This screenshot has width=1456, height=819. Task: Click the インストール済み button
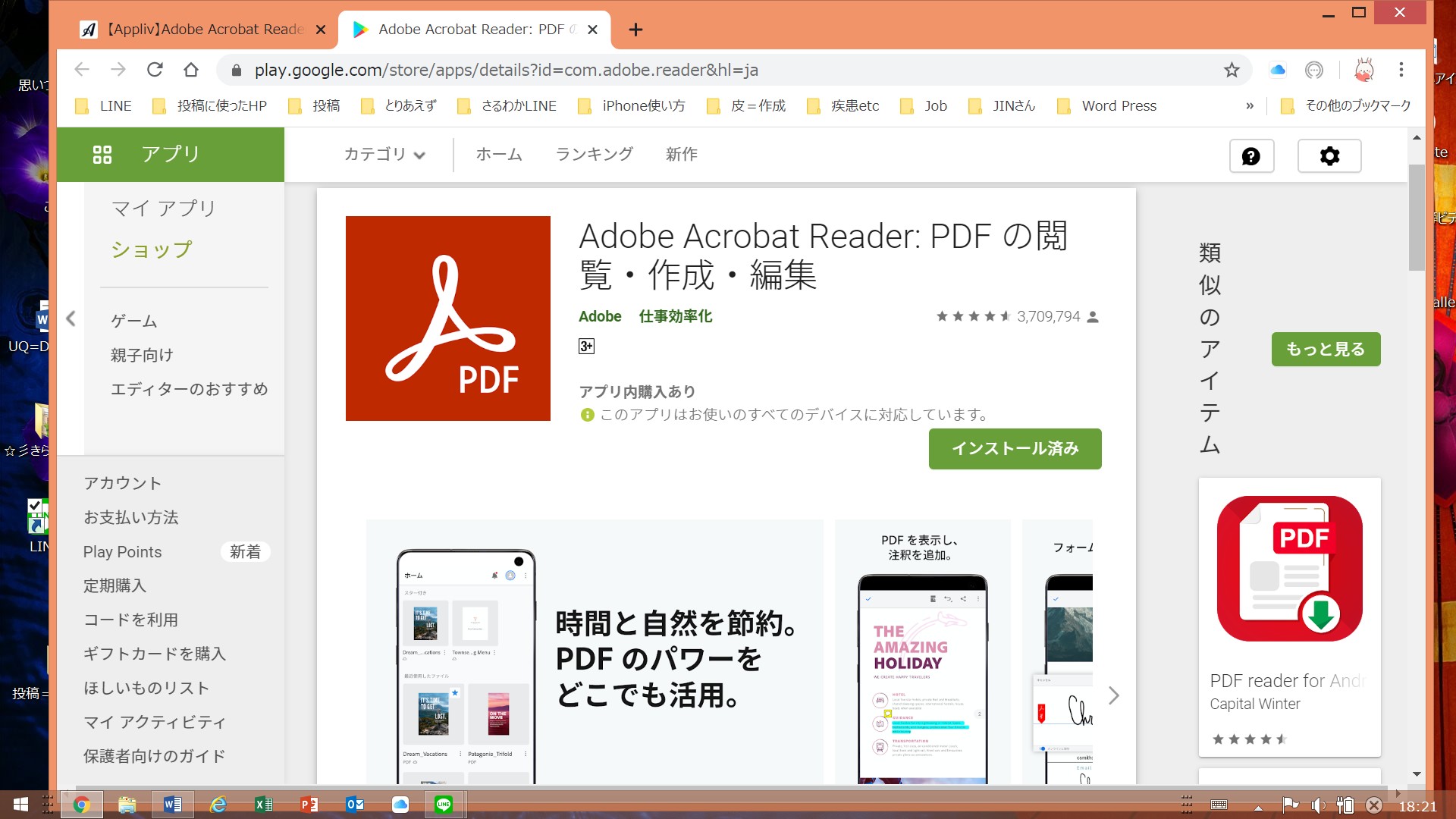(1015, 449)
